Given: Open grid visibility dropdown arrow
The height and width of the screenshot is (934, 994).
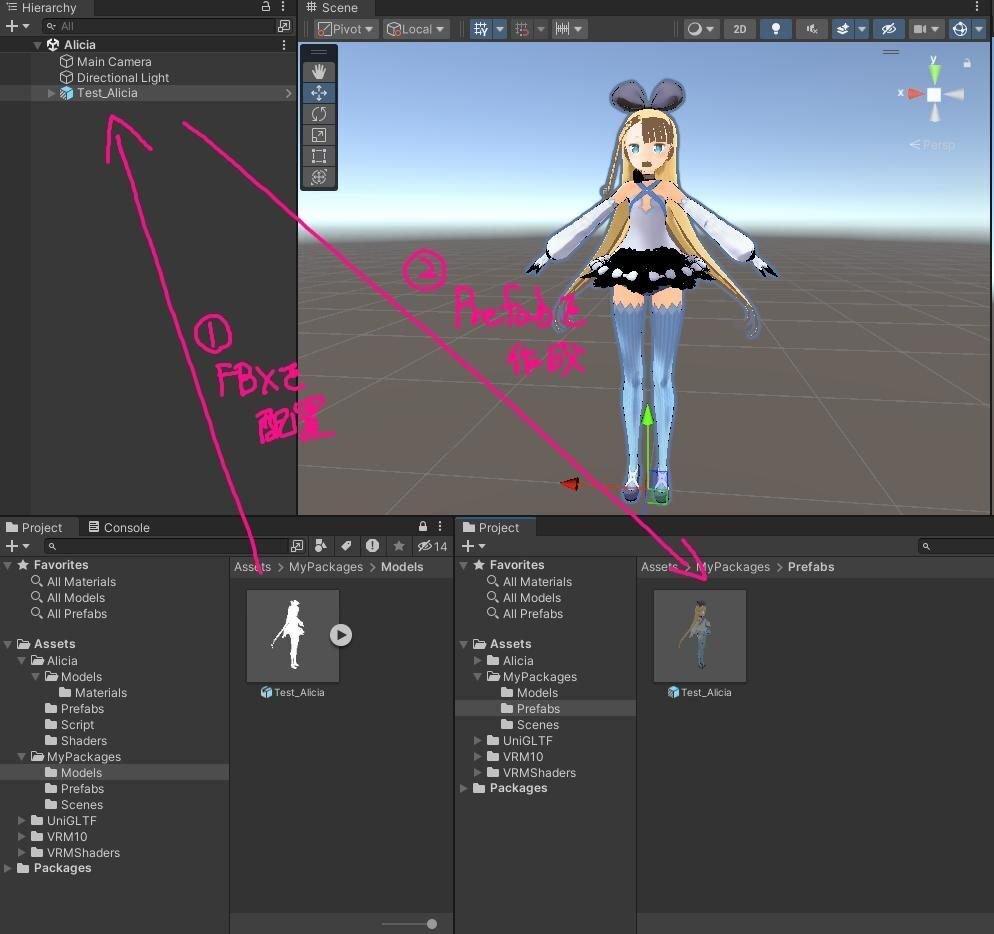Looking at the screenshot, I should [x=500, y=29].
